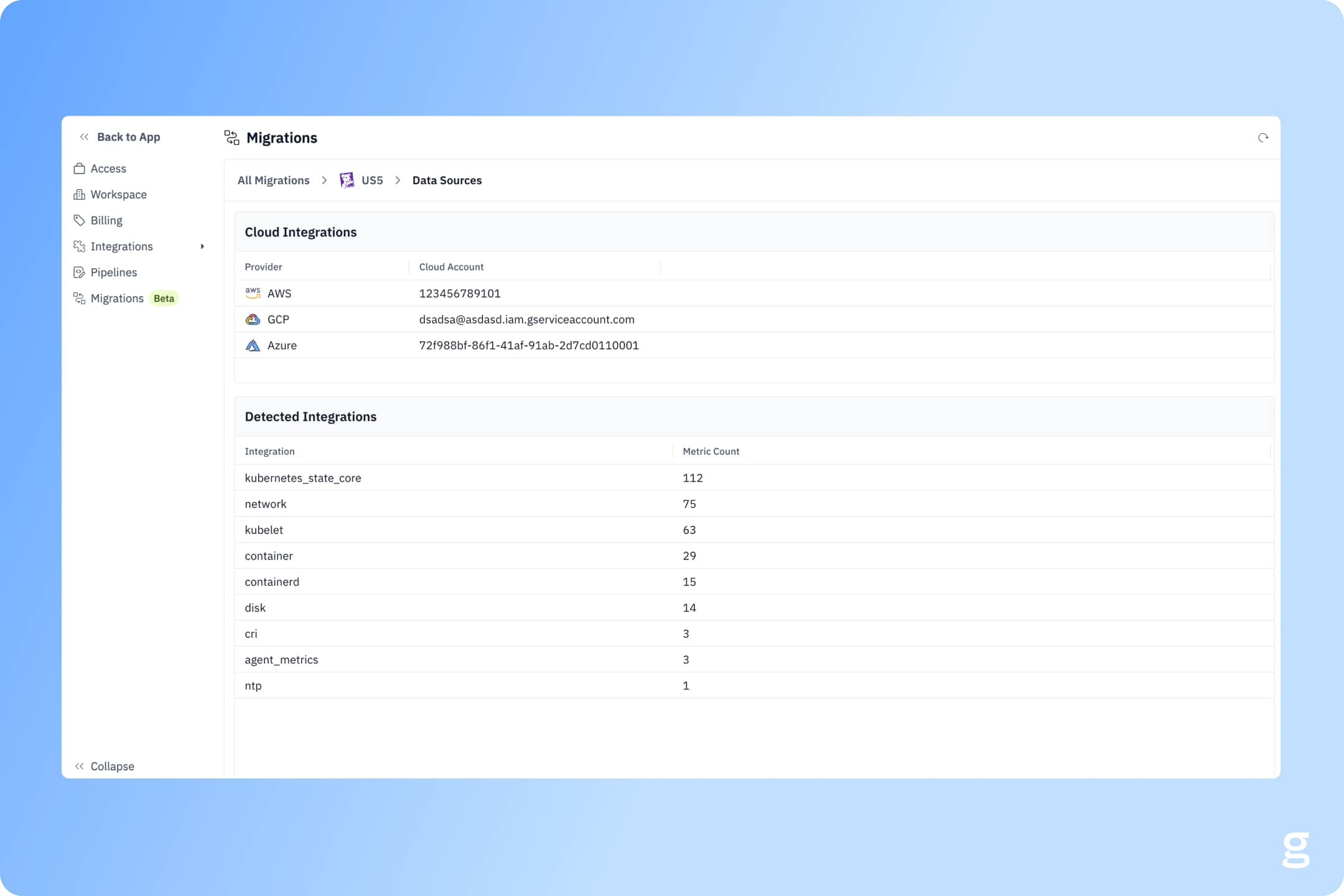Click the refresh icon in the Migrations header

(x=1262, y=138)
